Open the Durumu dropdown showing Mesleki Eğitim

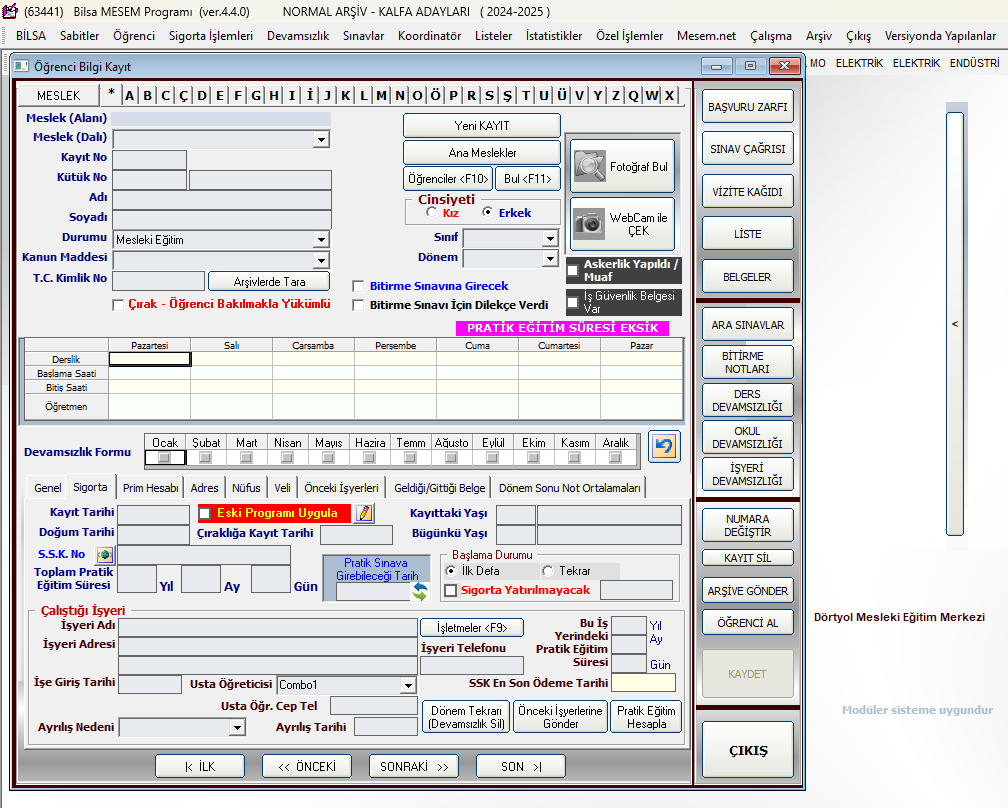(x=321, y=240)
